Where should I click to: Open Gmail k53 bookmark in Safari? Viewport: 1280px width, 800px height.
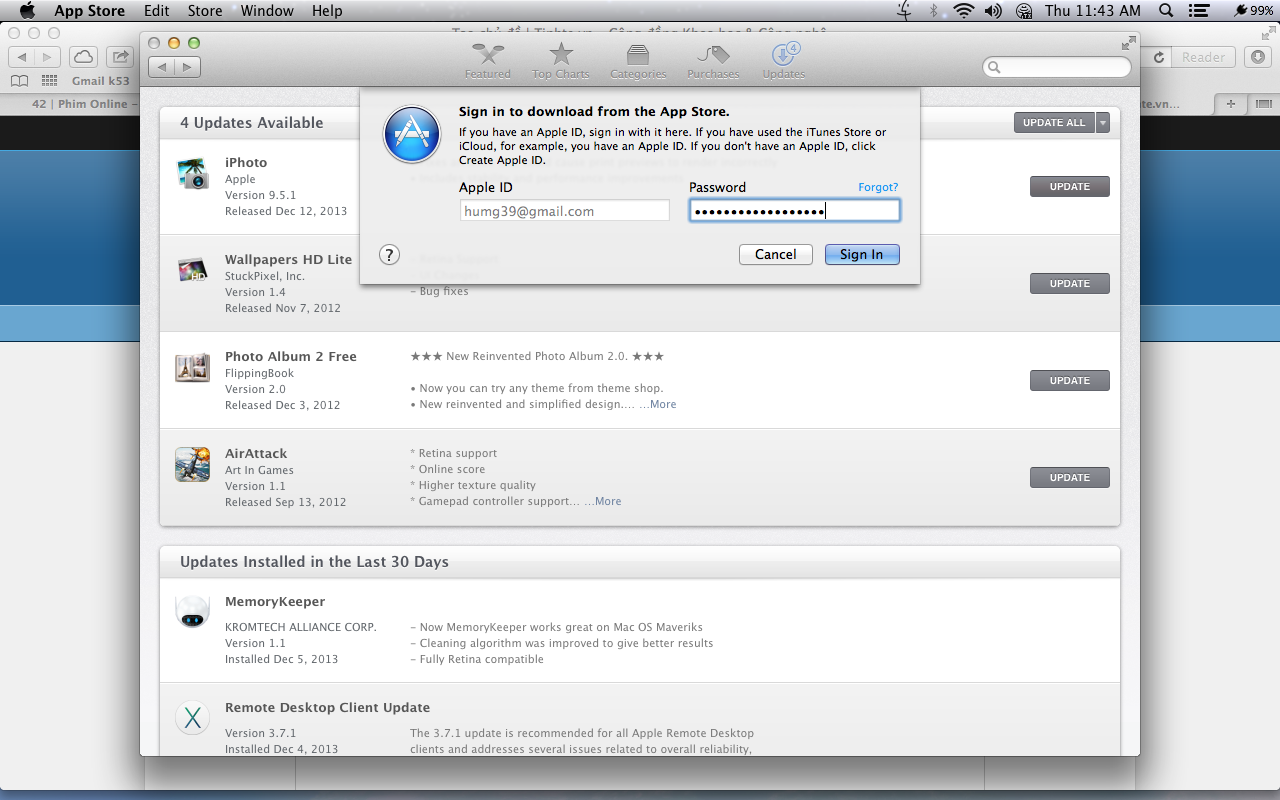[x=100, y=81]
